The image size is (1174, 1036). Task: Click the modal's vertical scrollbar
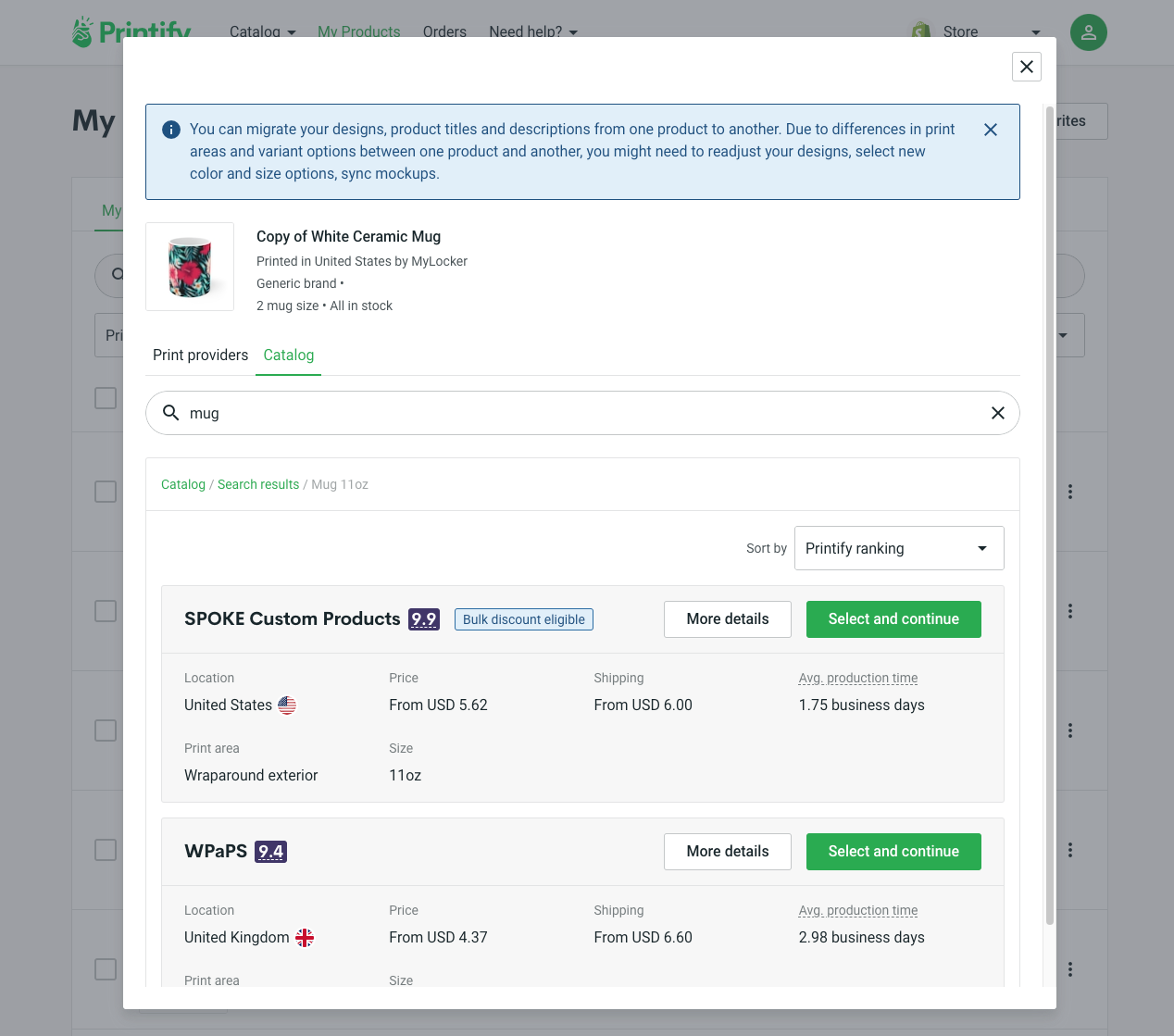point(1050,517)
